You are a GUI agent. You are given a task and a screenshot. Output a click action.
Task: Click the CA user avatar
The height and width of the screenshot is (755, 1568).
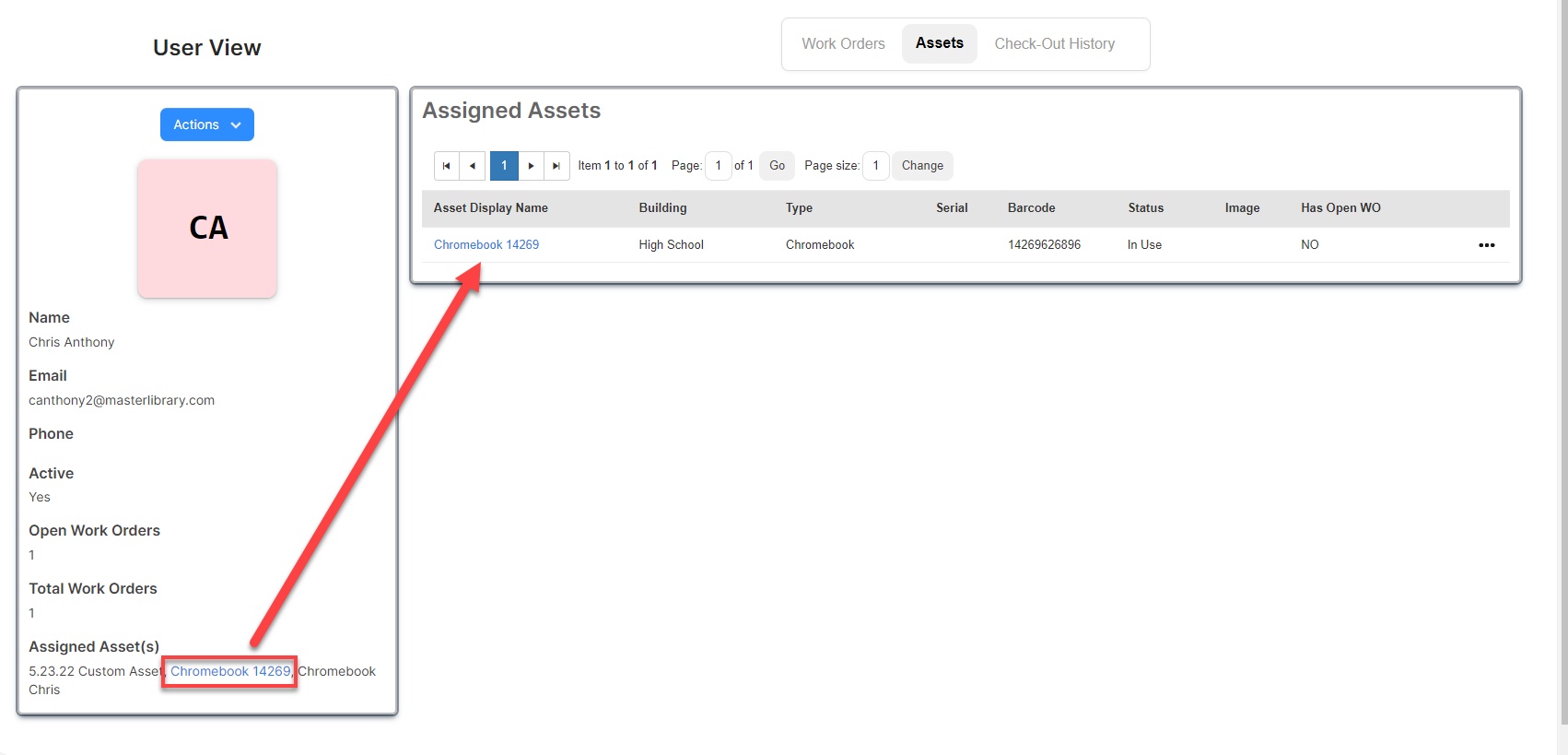(207, 229)
